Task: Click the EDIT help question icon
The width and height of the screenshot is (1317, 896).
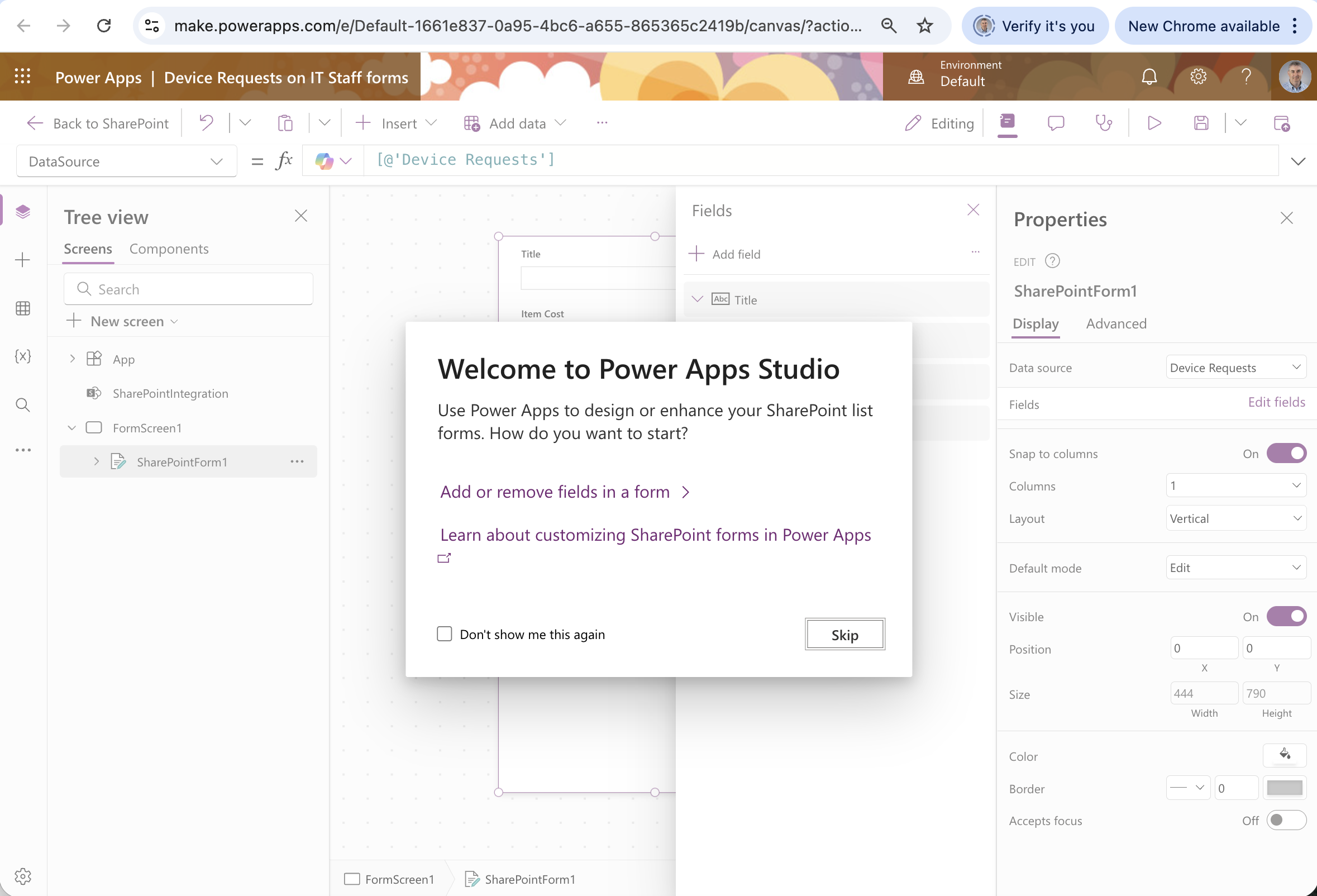Action: pyautogui.click(x=1052, y=261)
